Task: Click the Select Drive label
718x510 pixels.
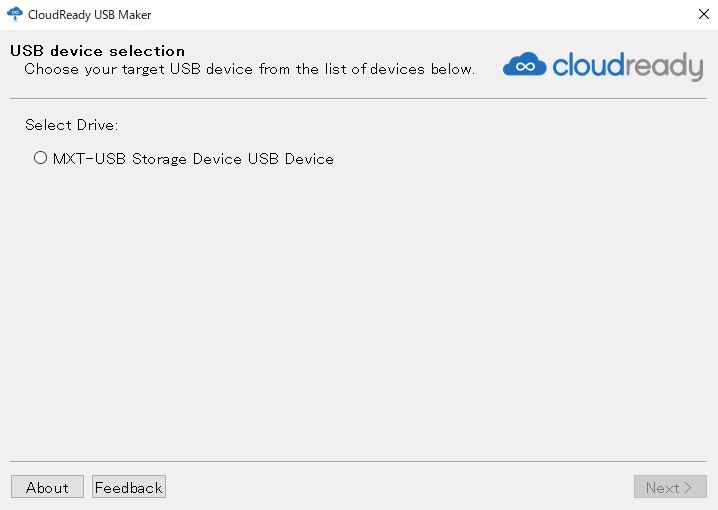Action: (x=71, y=126)
